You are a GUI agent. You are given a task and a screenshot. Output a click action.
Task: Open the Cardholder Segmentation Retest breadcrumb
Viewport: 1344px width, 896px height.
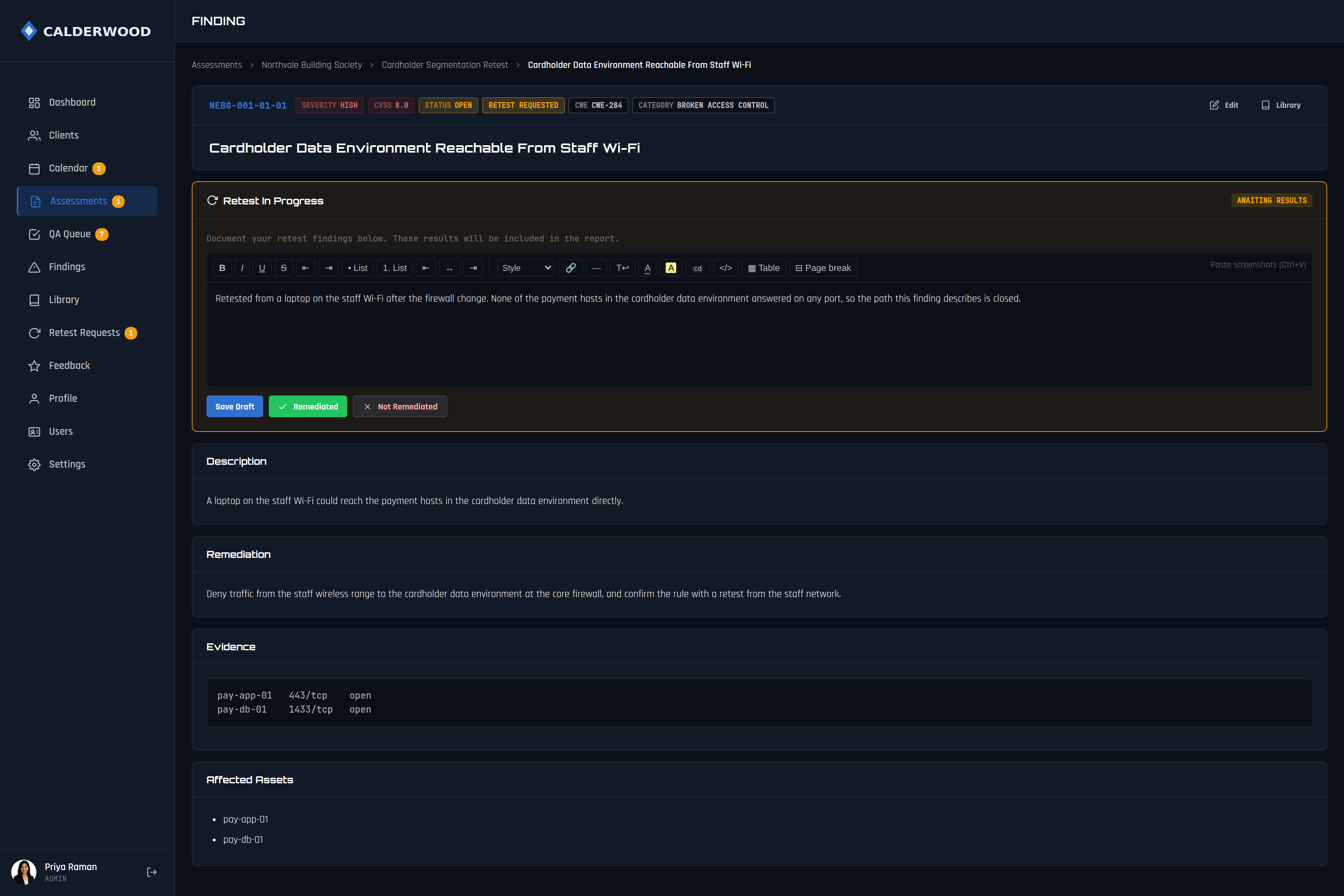444,65
